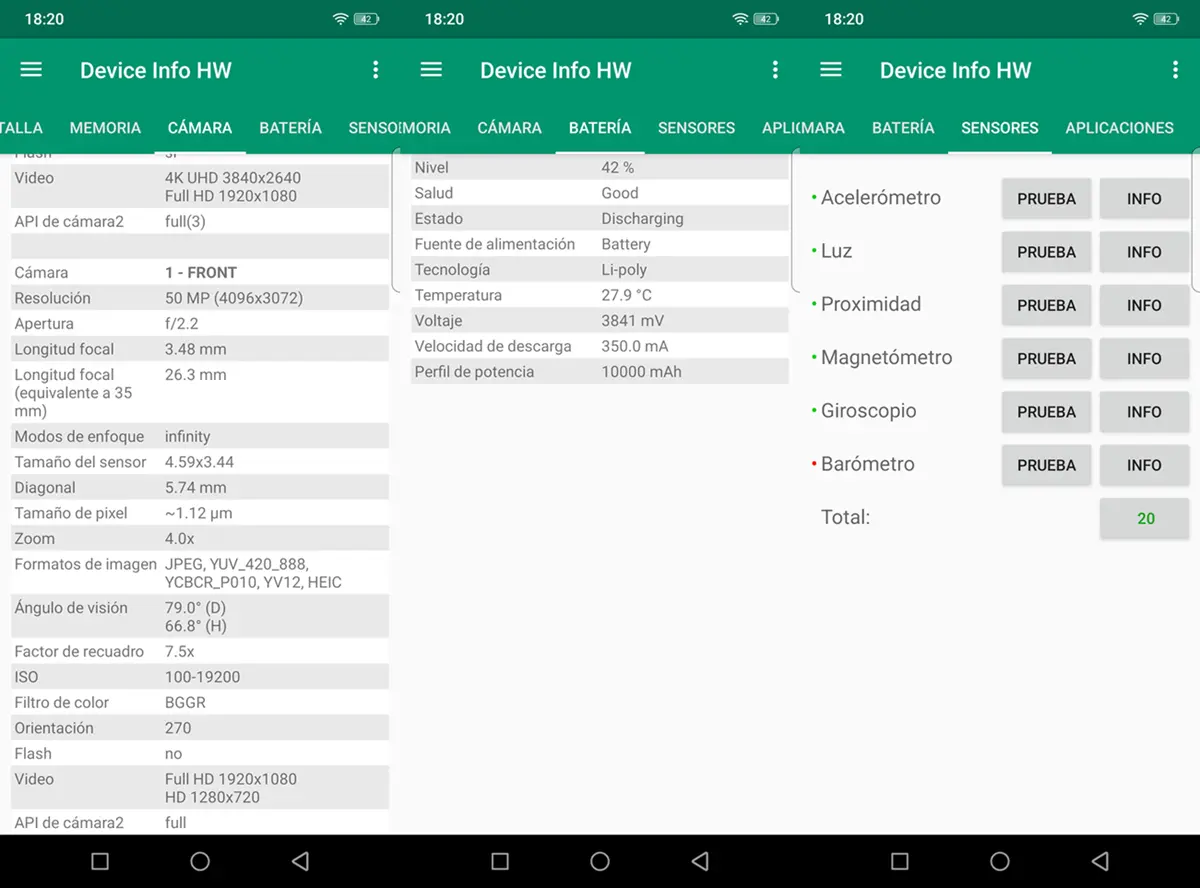Select SENSORES tab on the battery screen
This screenshot has height=888, width=1200.
pyautogui.click(x=696, y=128)
